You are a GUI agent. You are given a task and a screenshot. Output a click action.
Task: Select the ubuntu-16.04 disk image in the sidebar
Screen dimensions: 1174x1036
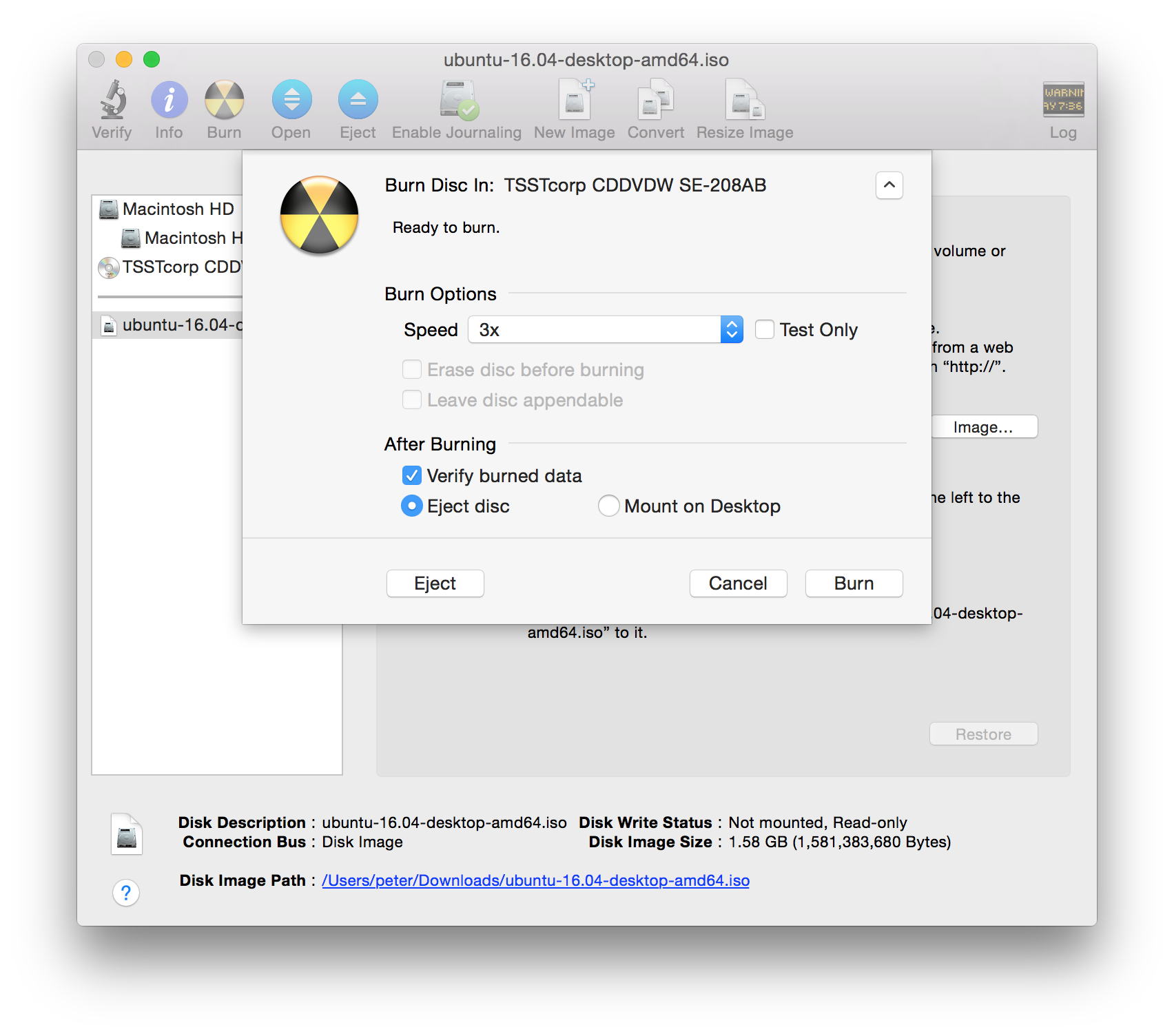pyautogui.click(x=167, y=324)
